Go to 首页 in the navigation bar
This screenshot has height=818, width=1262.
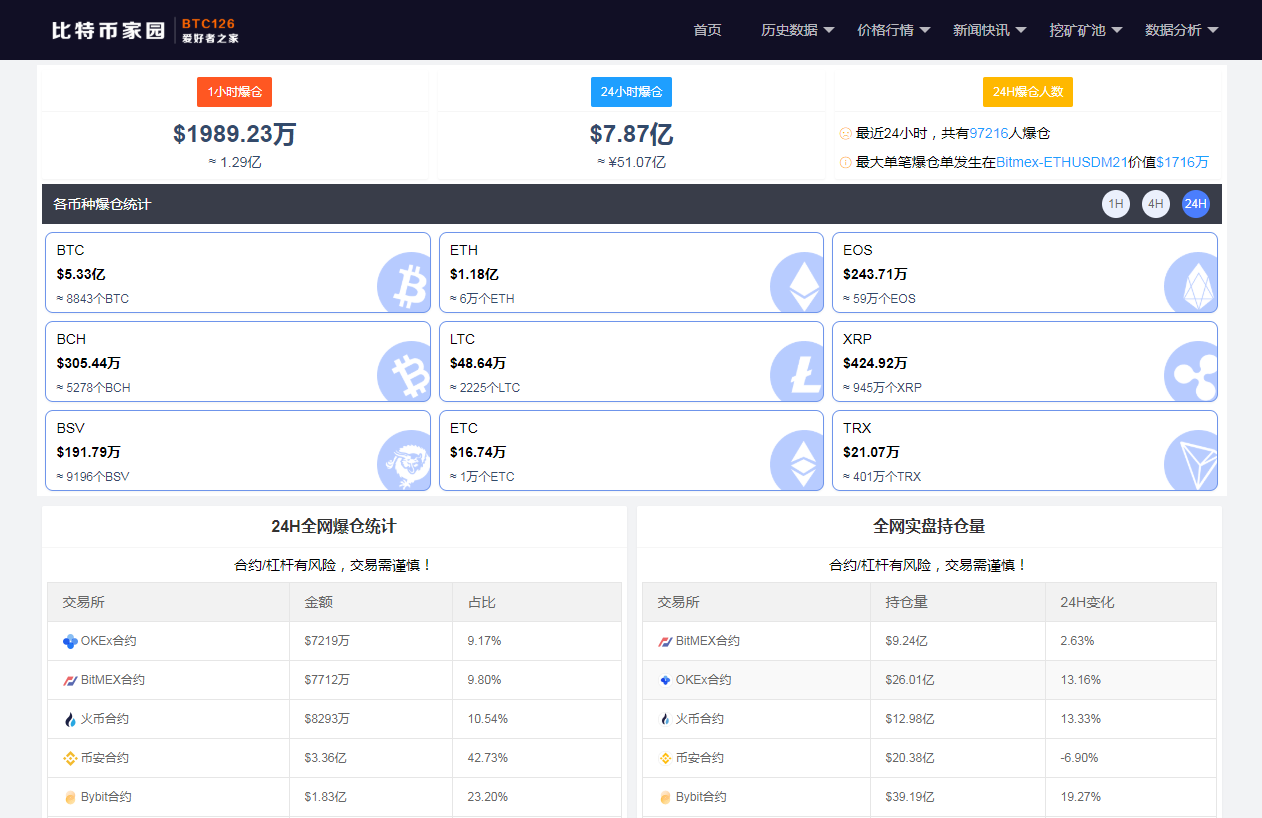tap(707, 30)
